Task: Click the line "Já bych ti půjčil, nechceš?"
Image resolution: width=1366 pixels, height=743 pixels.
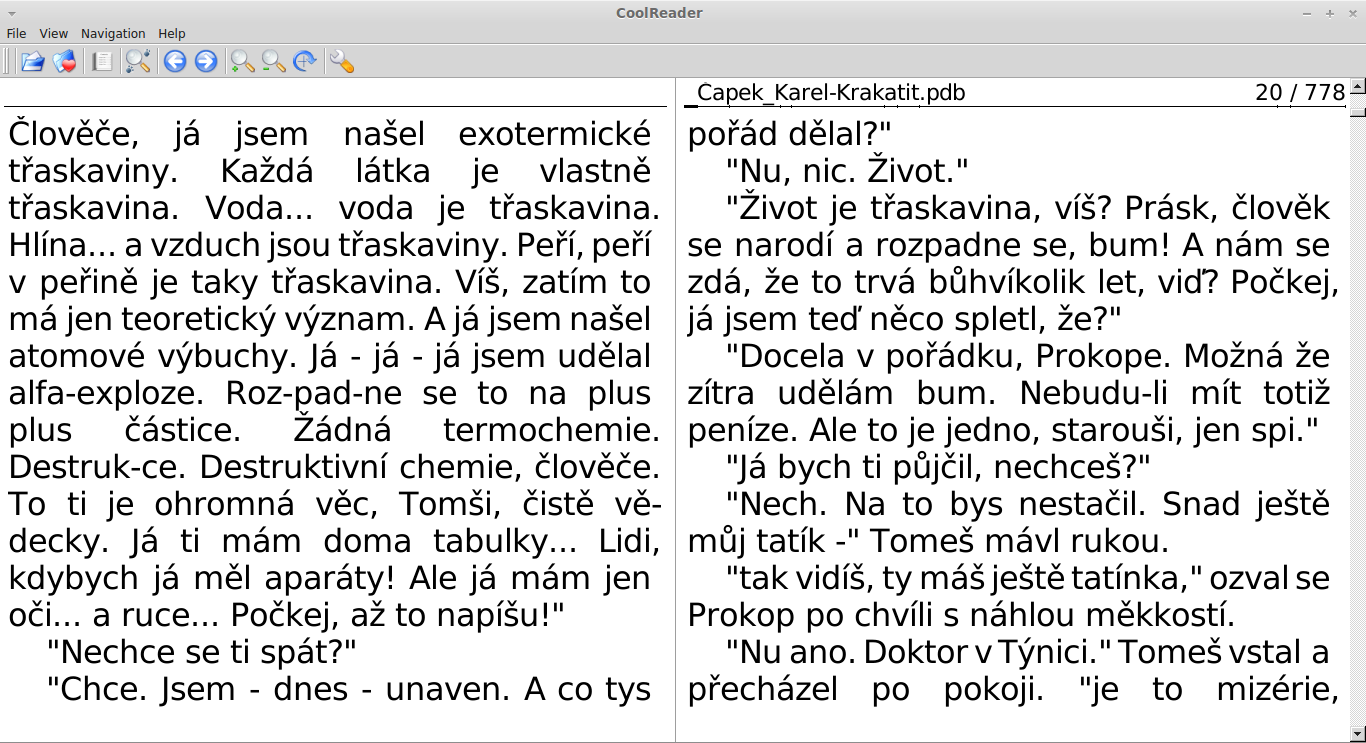Action: tap(938, 468)
